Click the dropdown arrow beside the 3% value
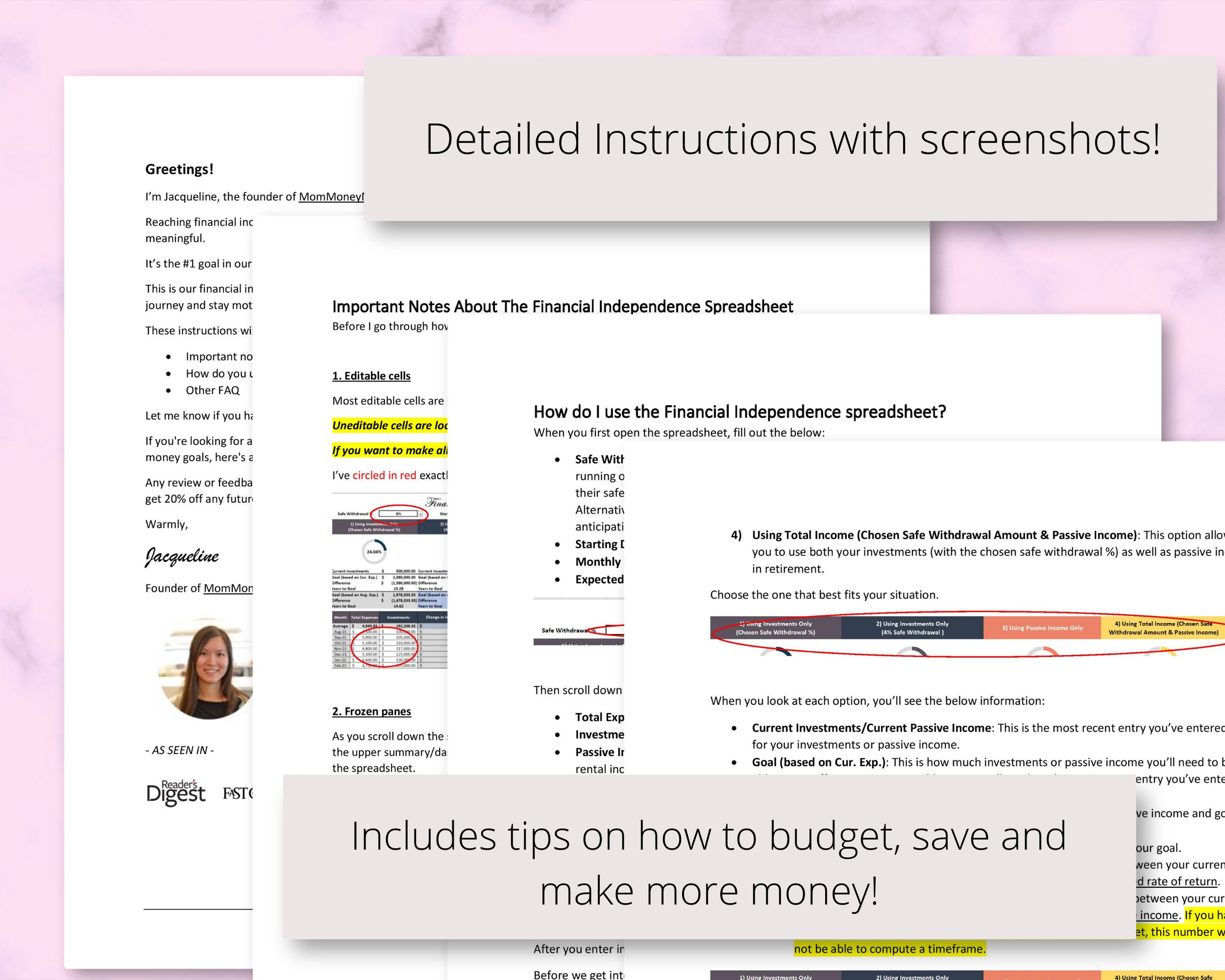Viewport: 1225px width, 980px height. point(420,514)
